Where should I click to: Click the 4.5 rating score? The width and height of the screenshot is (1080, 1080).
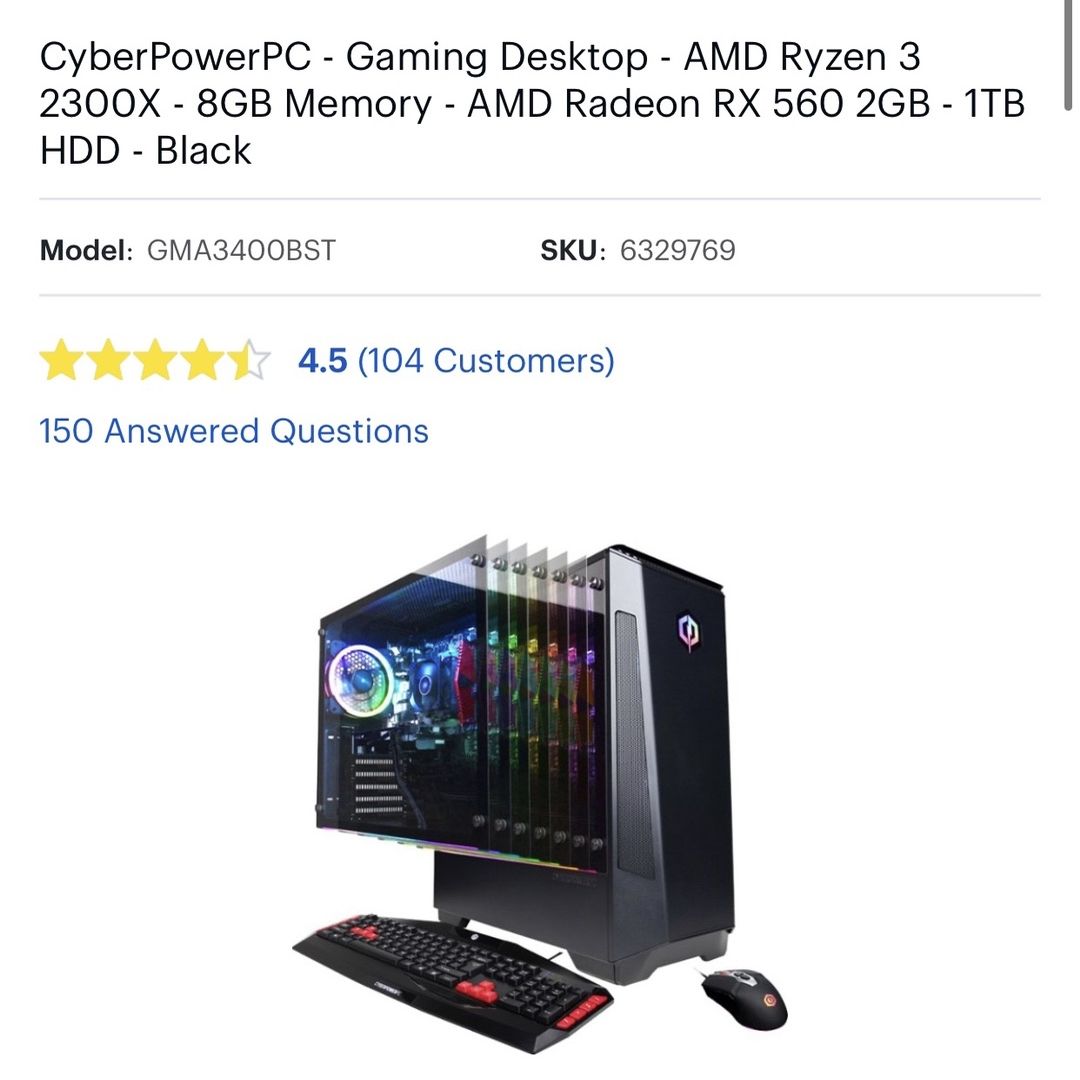coord(322,361)
